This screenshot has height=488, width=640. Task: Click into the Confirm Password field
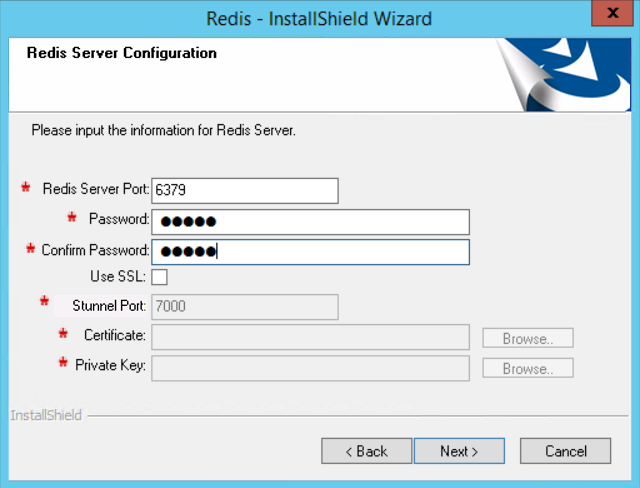click(x=310, y=252)
